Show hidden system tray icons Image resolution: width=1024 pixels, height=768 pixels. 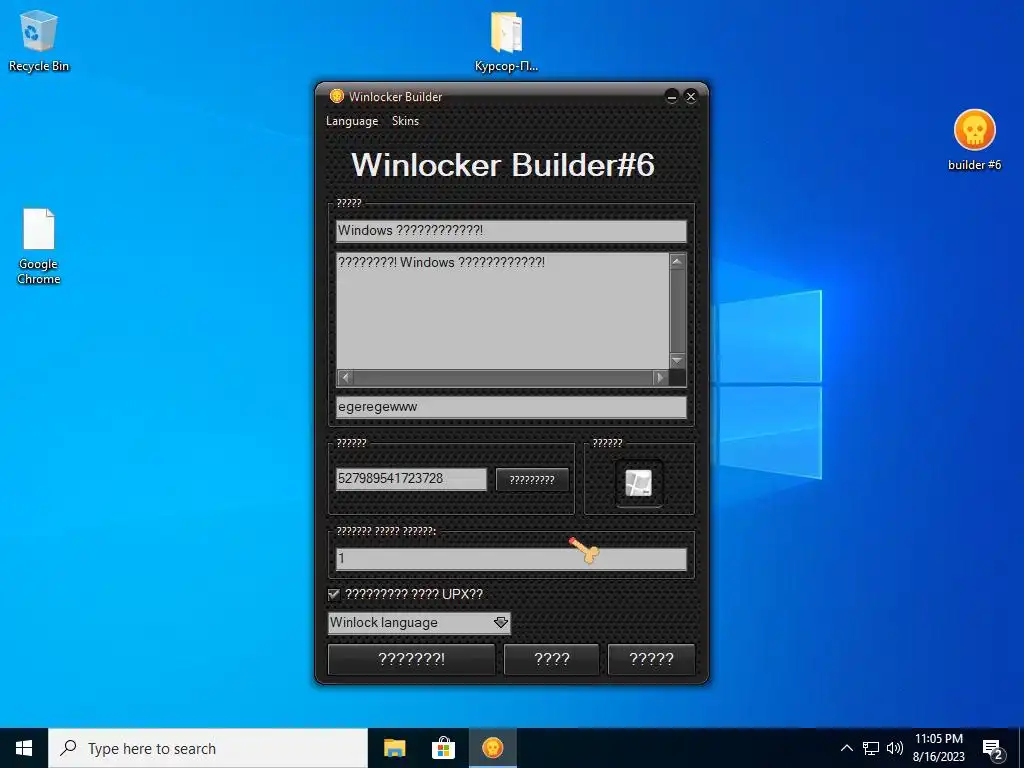[x=846, y=748]
